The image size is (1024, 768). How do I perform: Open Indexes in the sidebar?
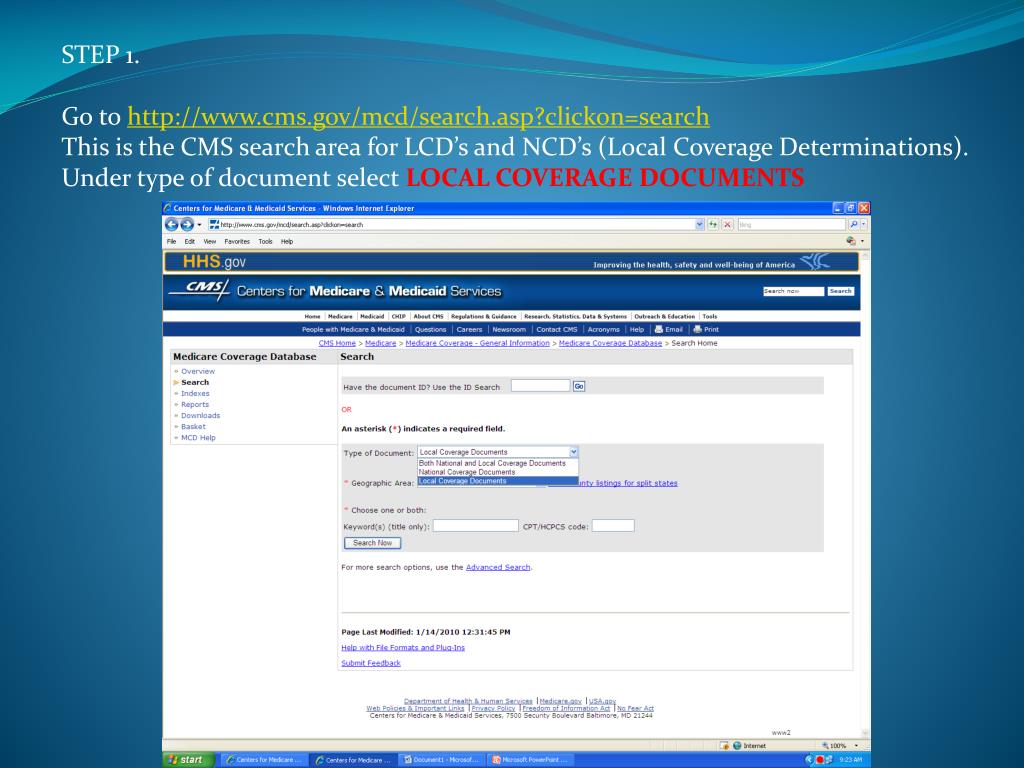pyautogui.click(x=195, y=394)
